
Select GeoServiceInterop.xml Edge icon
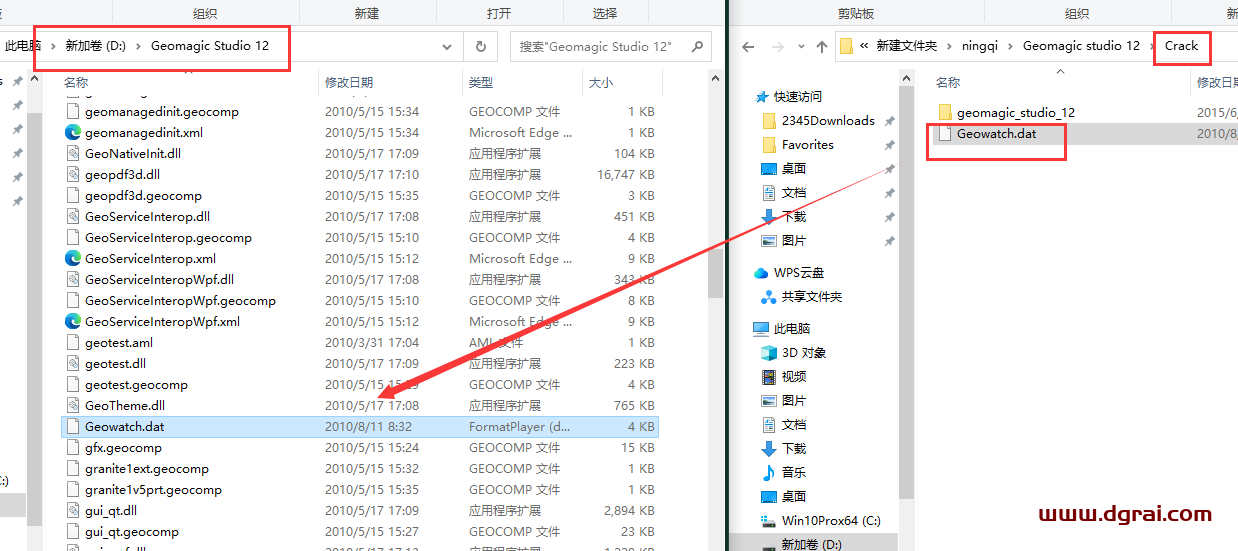[73, 259]
